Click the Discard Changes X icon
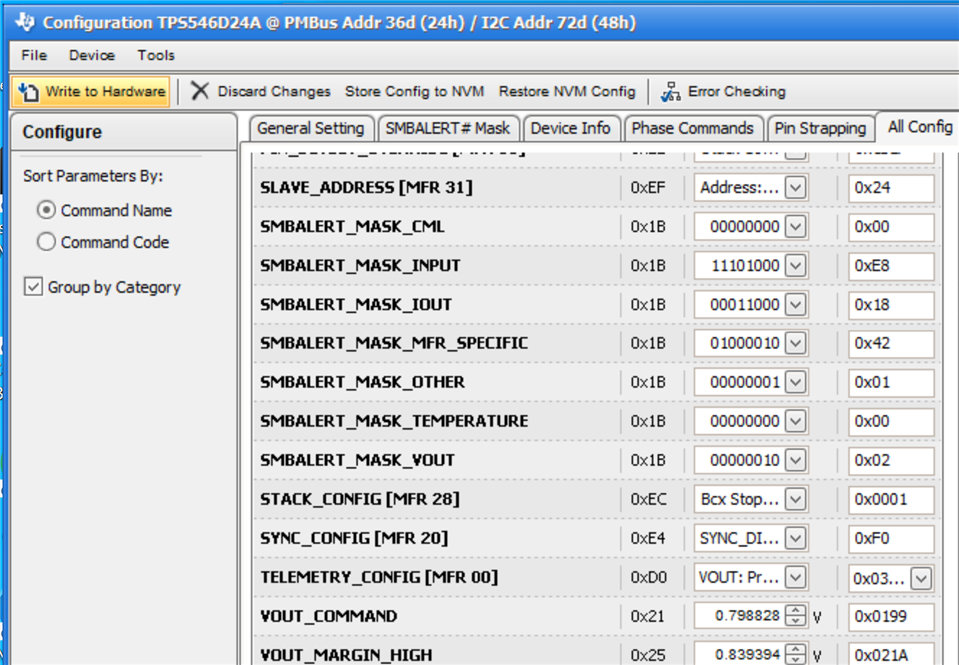959x665 pixels. click(199, 91)
